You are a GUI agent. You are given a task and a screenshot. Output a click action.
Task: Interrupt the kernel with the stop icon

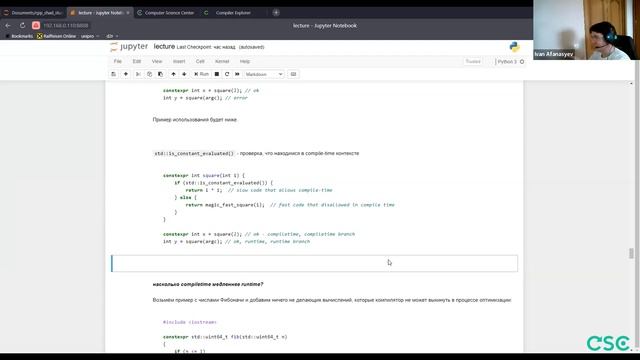[x=217, y=74]
